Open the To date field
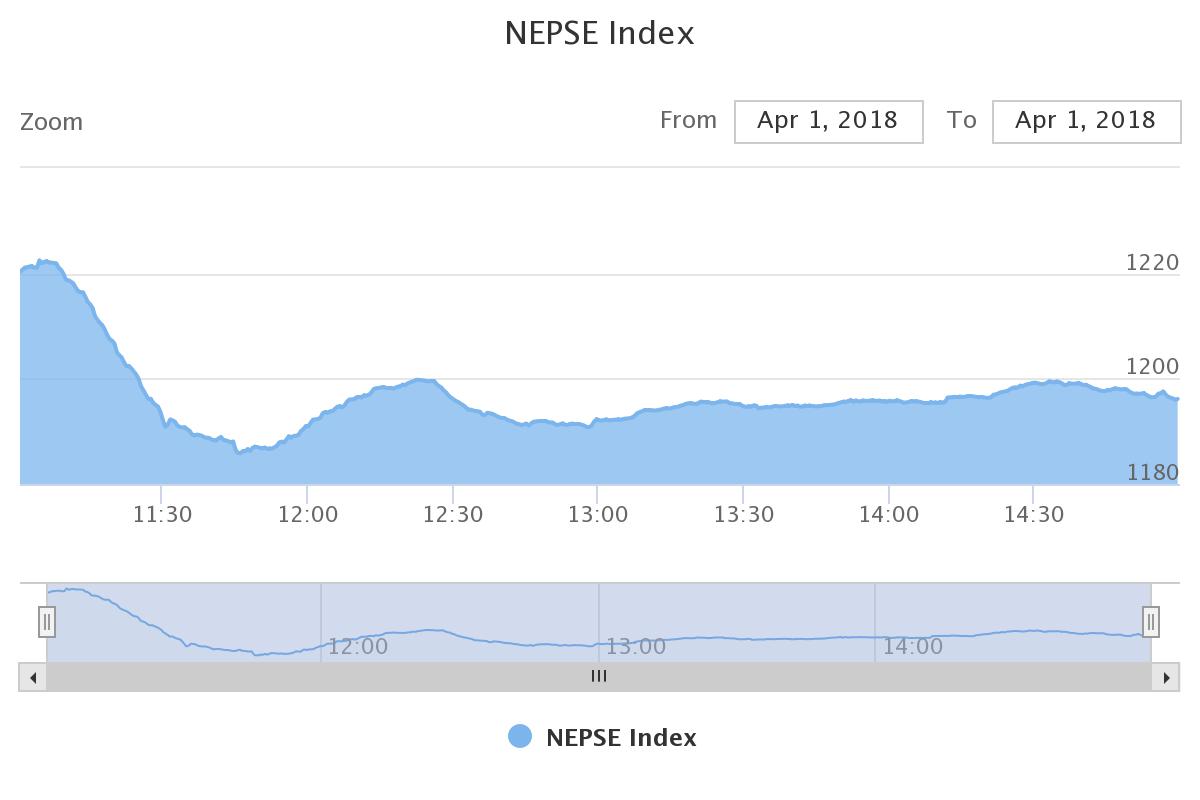Screen dimensions: 1200x800 point(1086,121)
